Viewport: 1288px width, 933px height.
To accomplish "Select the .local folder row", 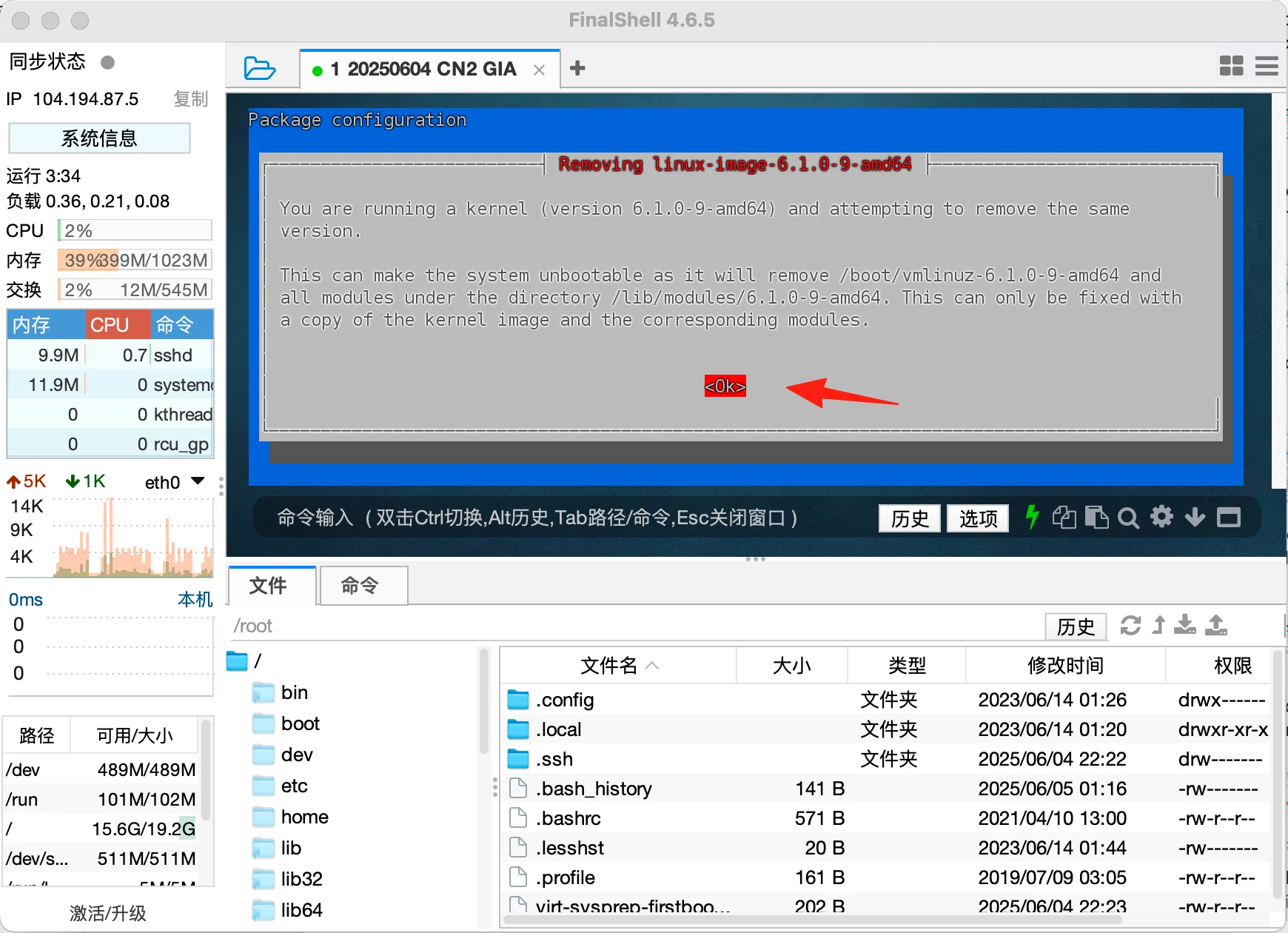I will point(887,729).
